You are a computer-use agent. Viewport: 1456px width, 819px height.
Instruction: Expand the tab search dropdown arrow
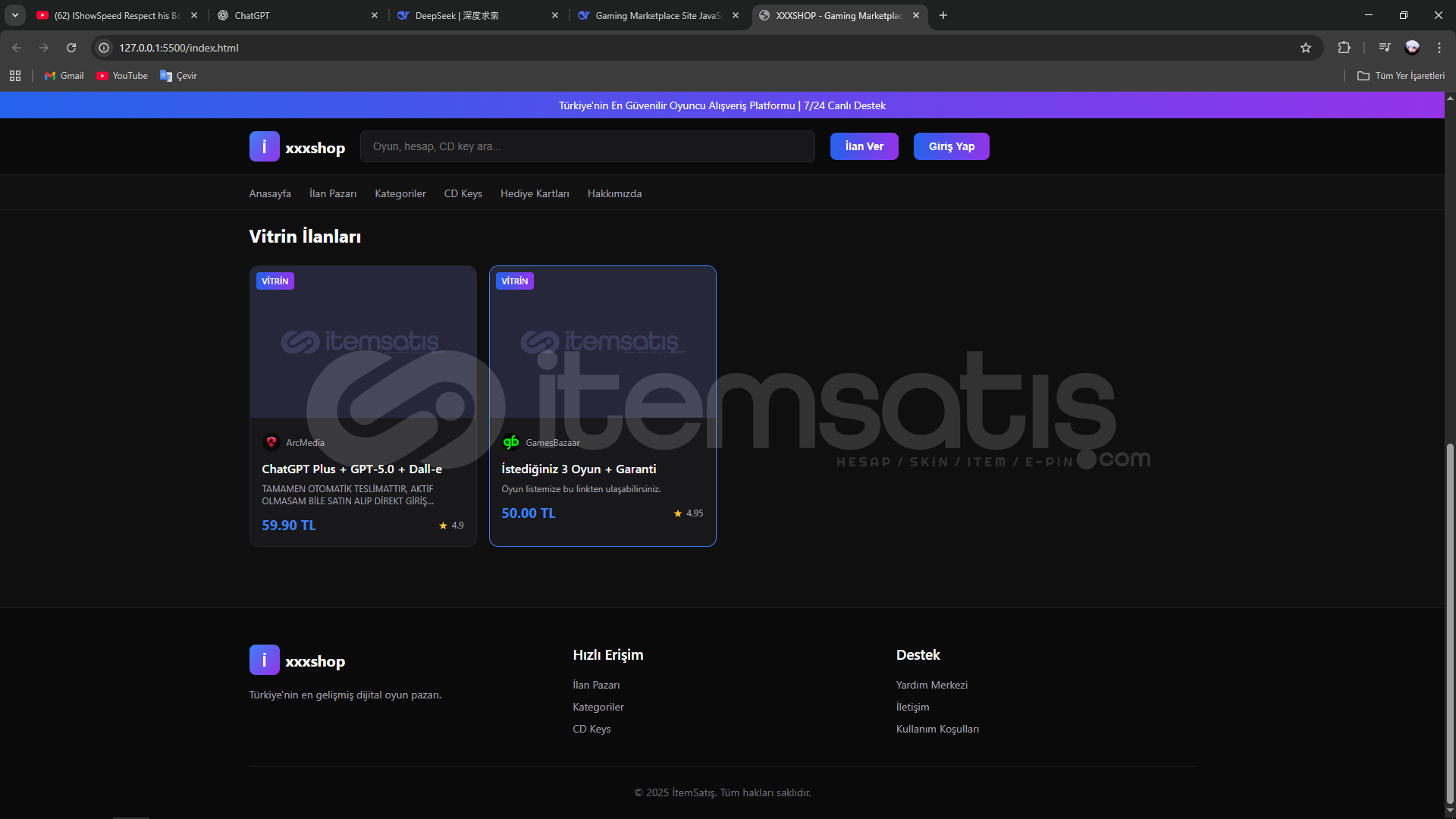pyautogui.click(x=15, y=15)
